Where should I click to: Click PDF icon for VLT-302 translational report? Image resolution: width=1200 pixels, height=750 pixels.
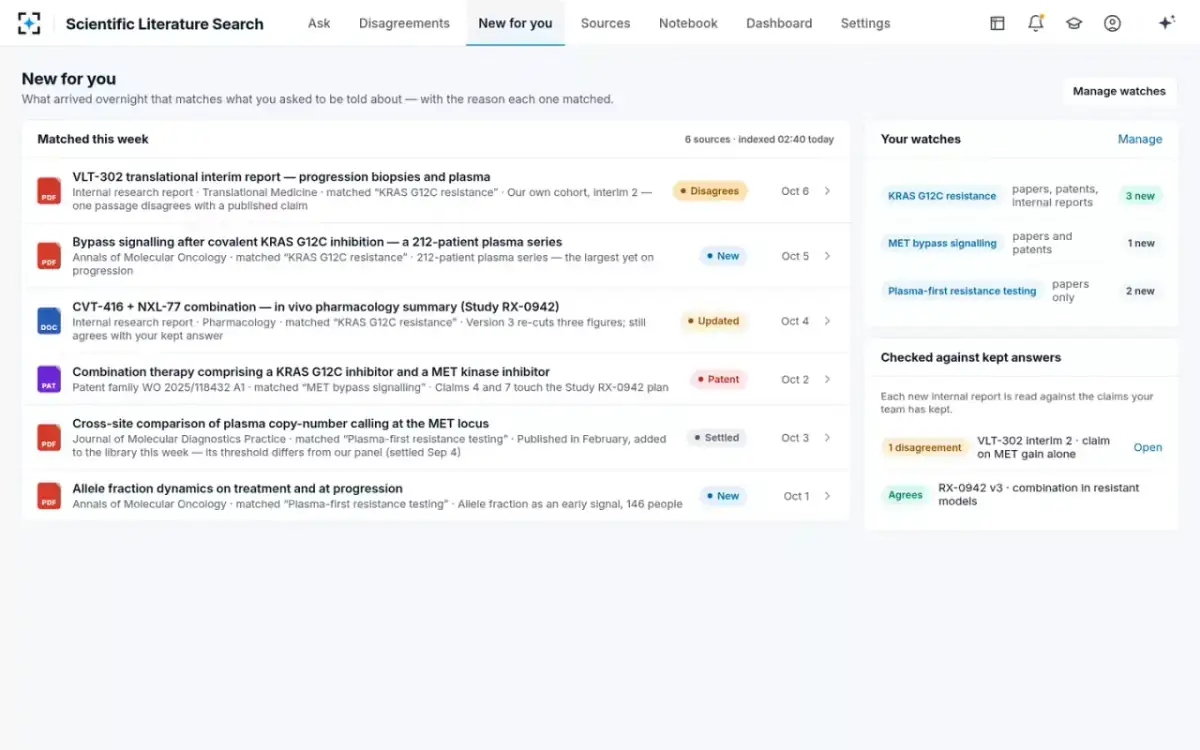(49, 190)
